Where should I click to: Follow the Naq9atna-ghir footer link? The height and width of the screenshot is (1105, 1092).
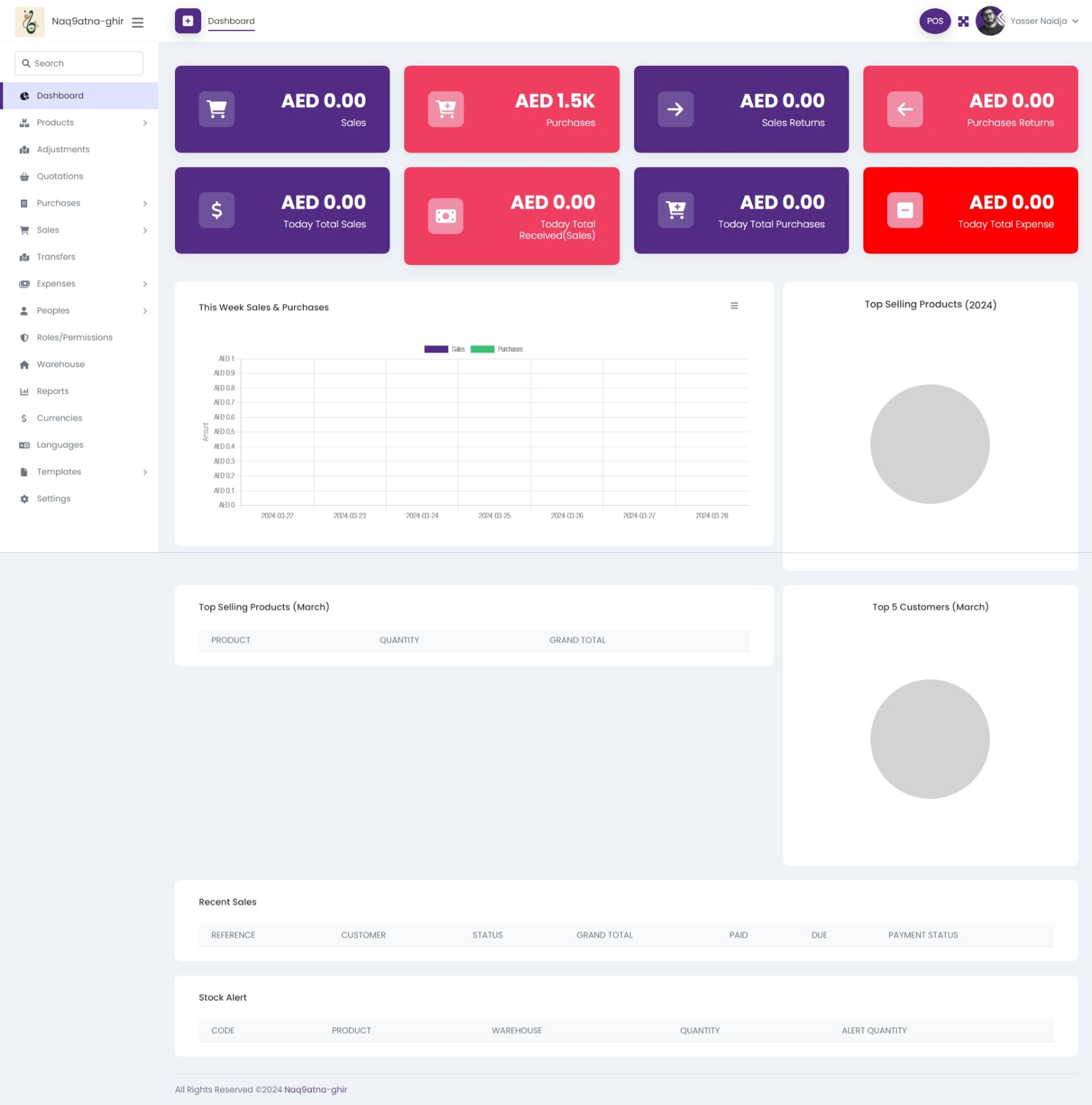click(315, 1090)
